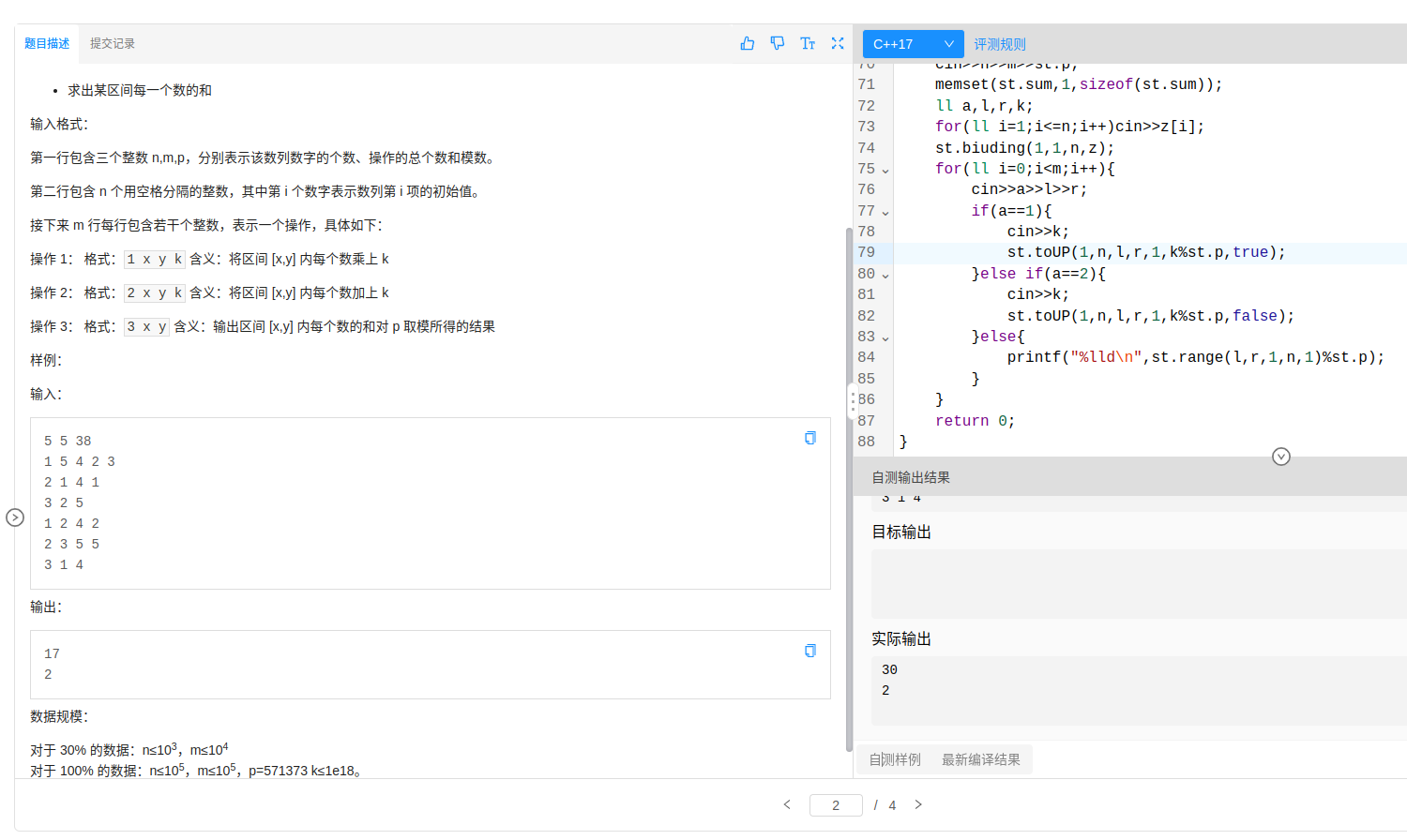Viewport: 1407px width, 840px height.
Task: Click the sample input line 5 5 38
Action: [68, 441]
